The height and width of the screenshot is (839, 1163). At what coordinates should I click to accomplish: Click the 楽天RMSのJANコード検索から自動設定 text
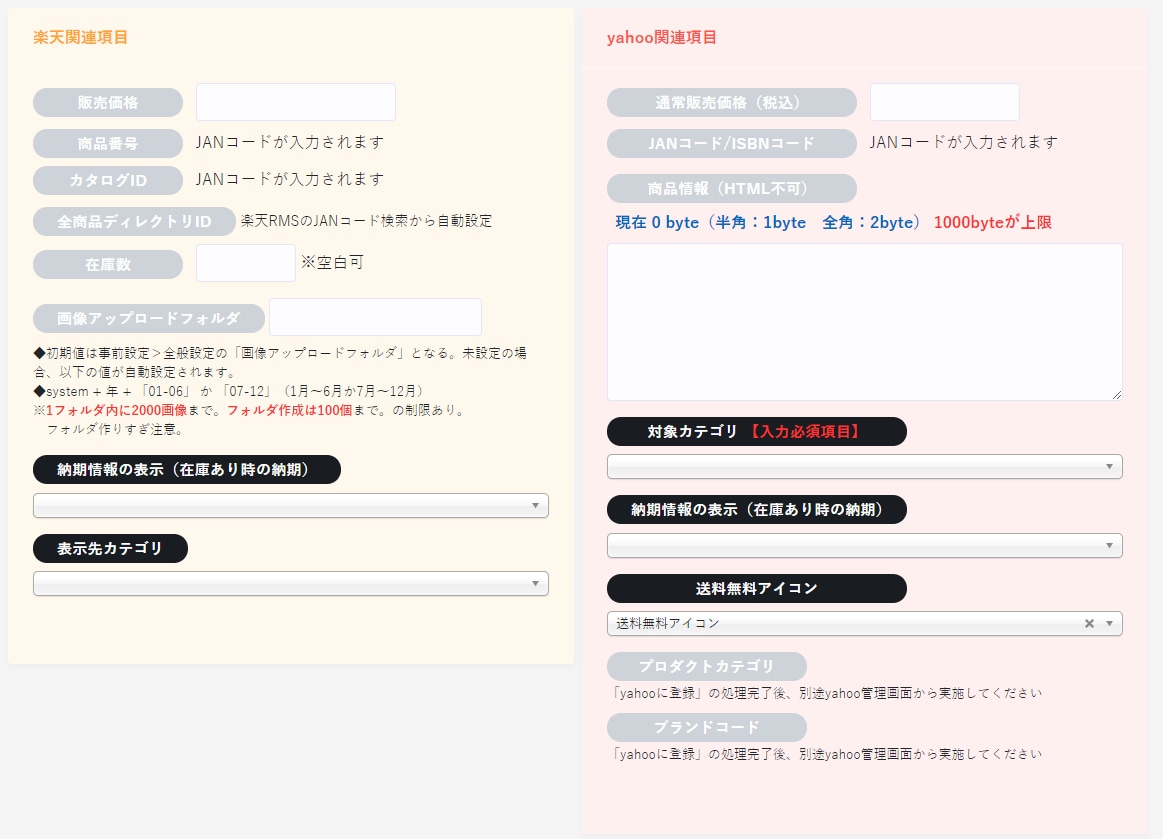[366, 220]
